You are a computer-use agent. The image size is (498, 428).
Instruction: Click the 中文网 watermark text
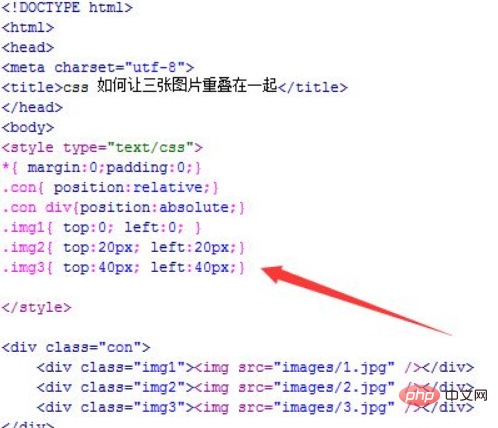coord(466,396)
